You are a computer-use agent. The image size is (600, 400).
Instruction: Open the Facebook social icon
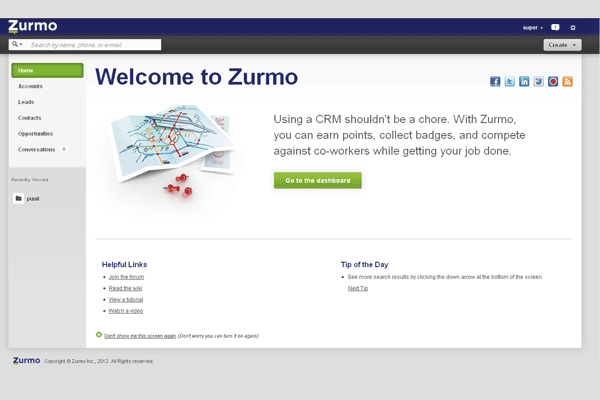495,81
